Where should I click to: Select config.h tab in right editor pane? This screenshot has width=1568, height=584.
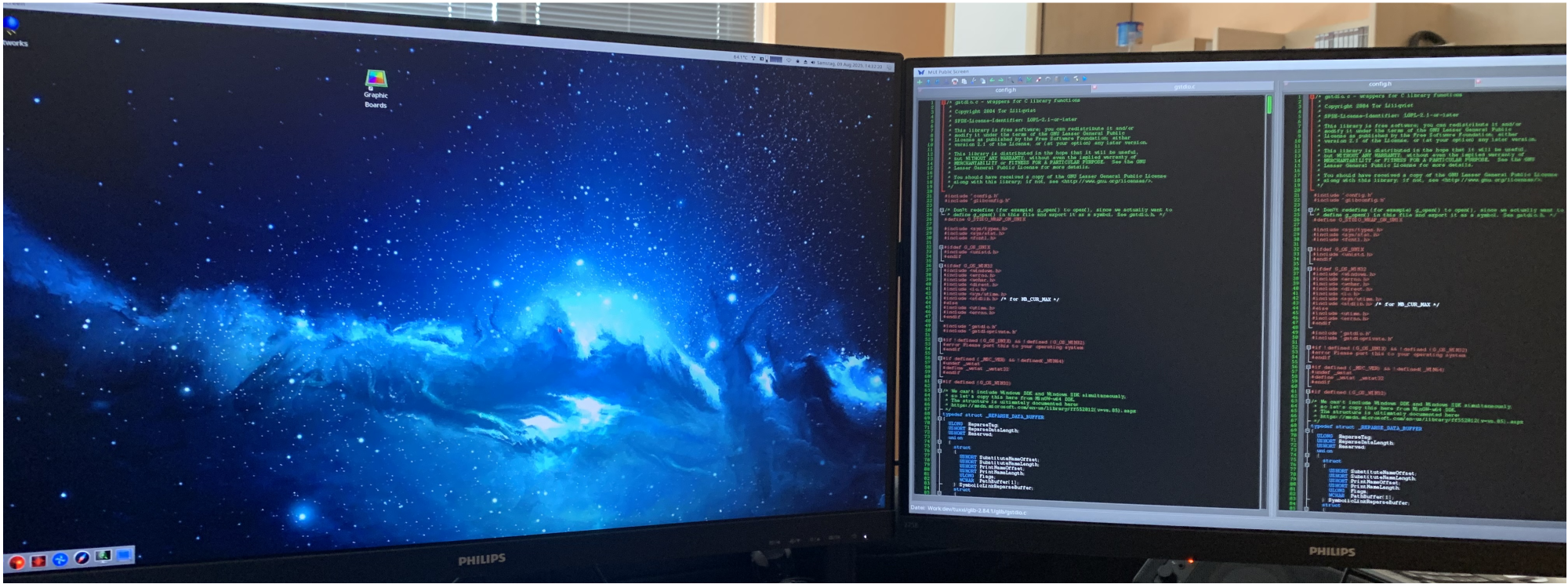[1380, 84]
